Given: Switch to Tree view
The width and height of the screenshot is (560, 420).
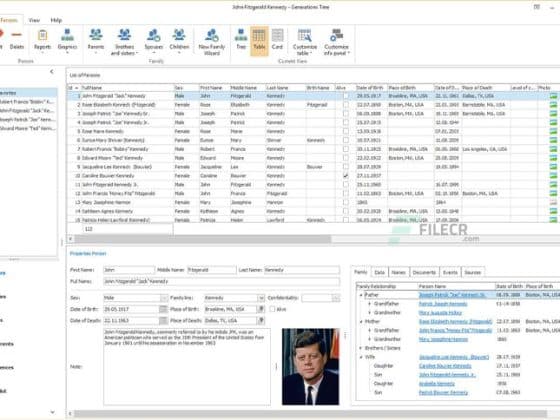Looking at the screenshot, I should click(x=241, y=40).
